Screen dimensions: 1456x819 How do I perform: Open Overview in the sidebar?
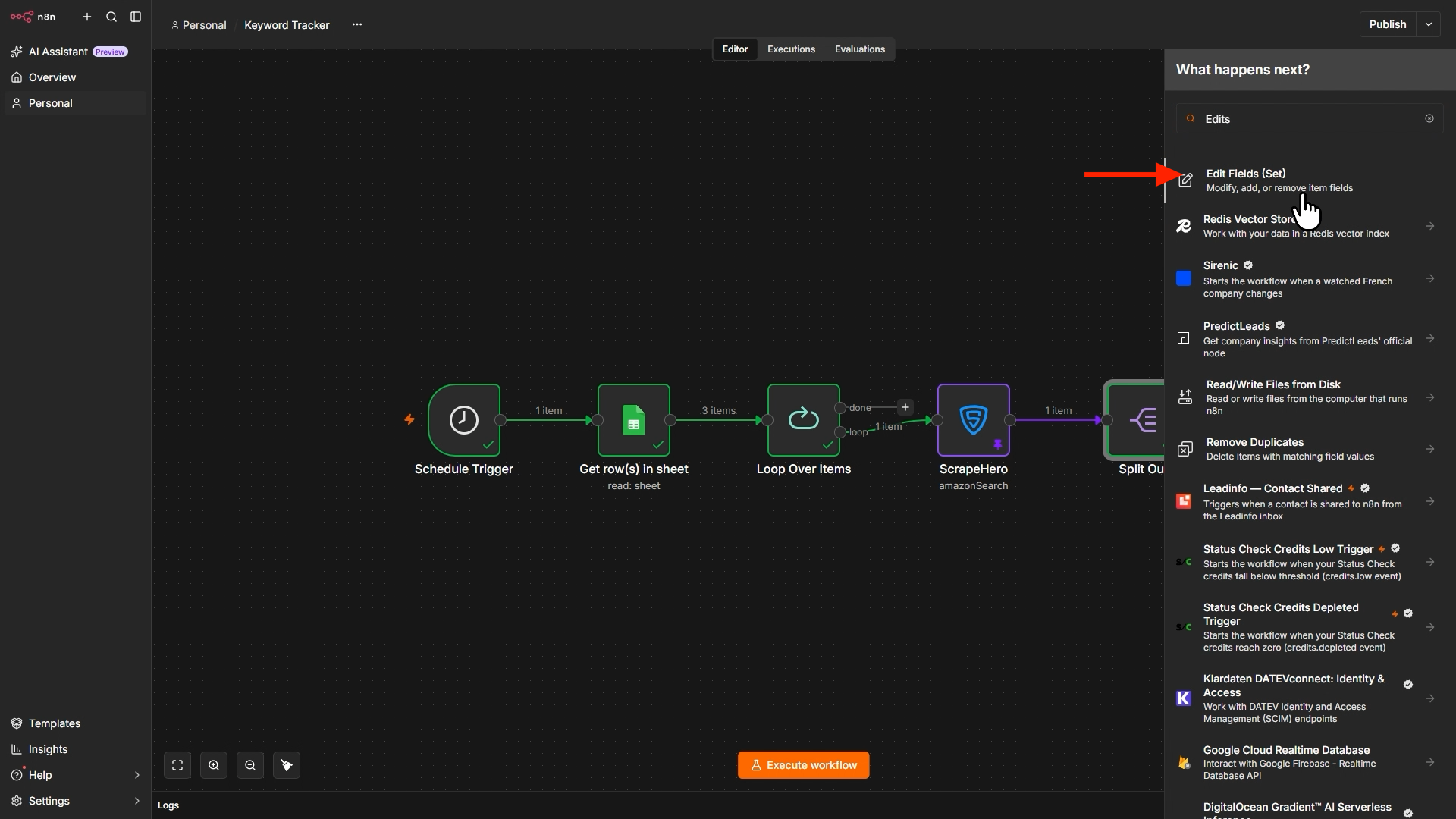pyautogui.click(x=75, y=77)
